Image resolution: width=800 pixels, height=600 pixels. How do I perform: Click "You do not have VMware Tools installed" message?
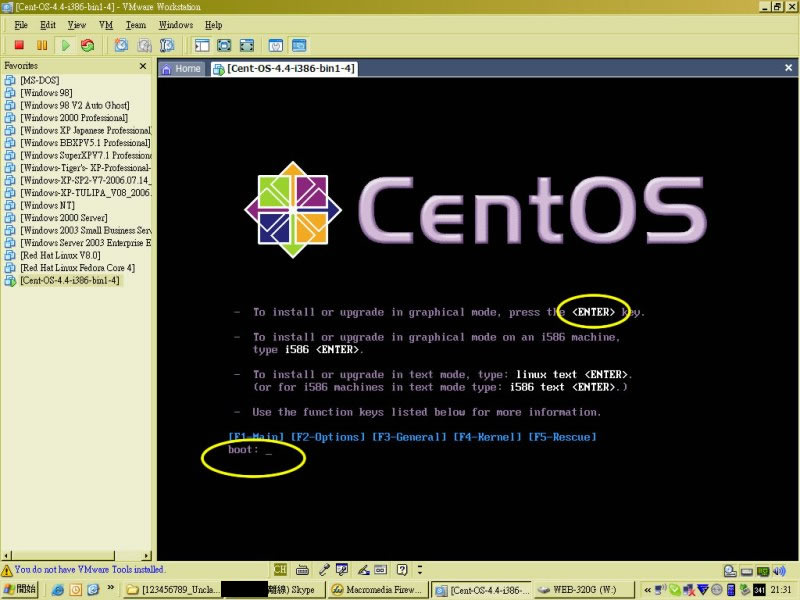pyautogui.click(x=89, y=569)
